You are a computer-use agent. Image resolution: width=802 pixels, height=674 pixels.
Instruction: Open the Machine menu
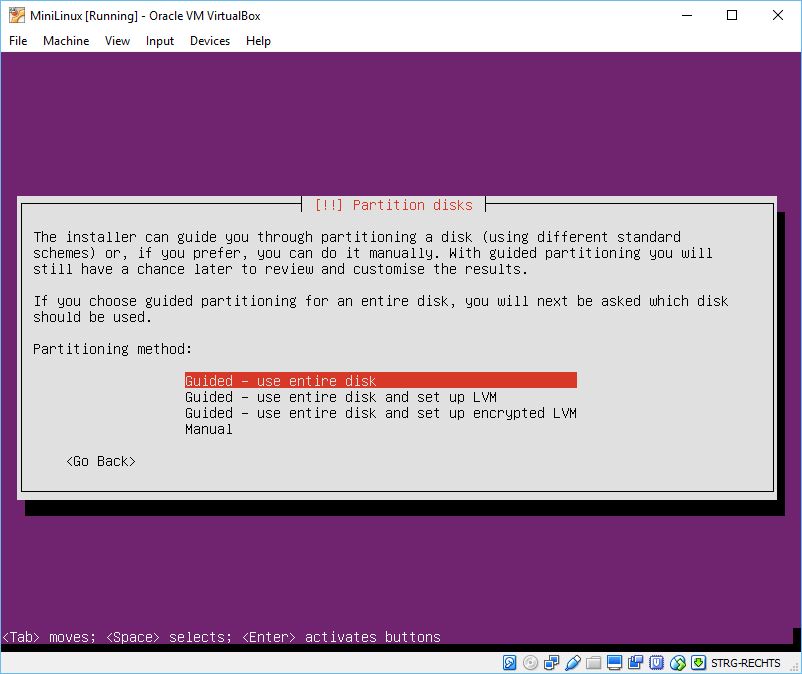tap(66, 41)
